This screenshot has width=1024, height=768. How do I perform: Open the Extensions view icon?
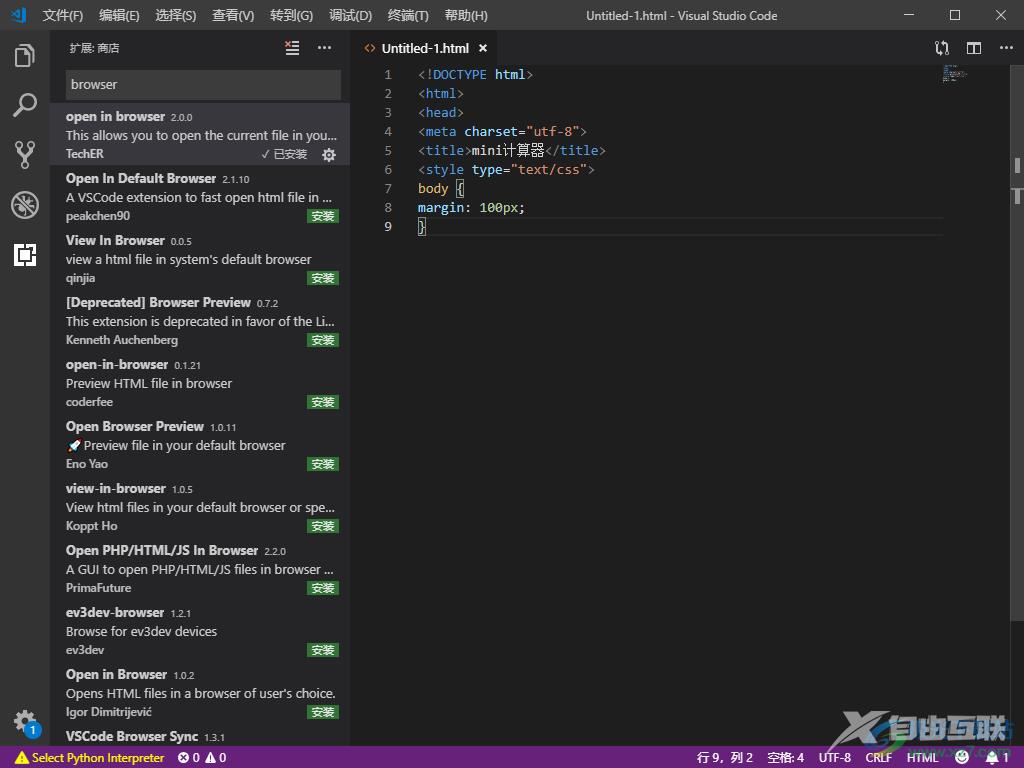pyautogui.click(x=25, y=255)
